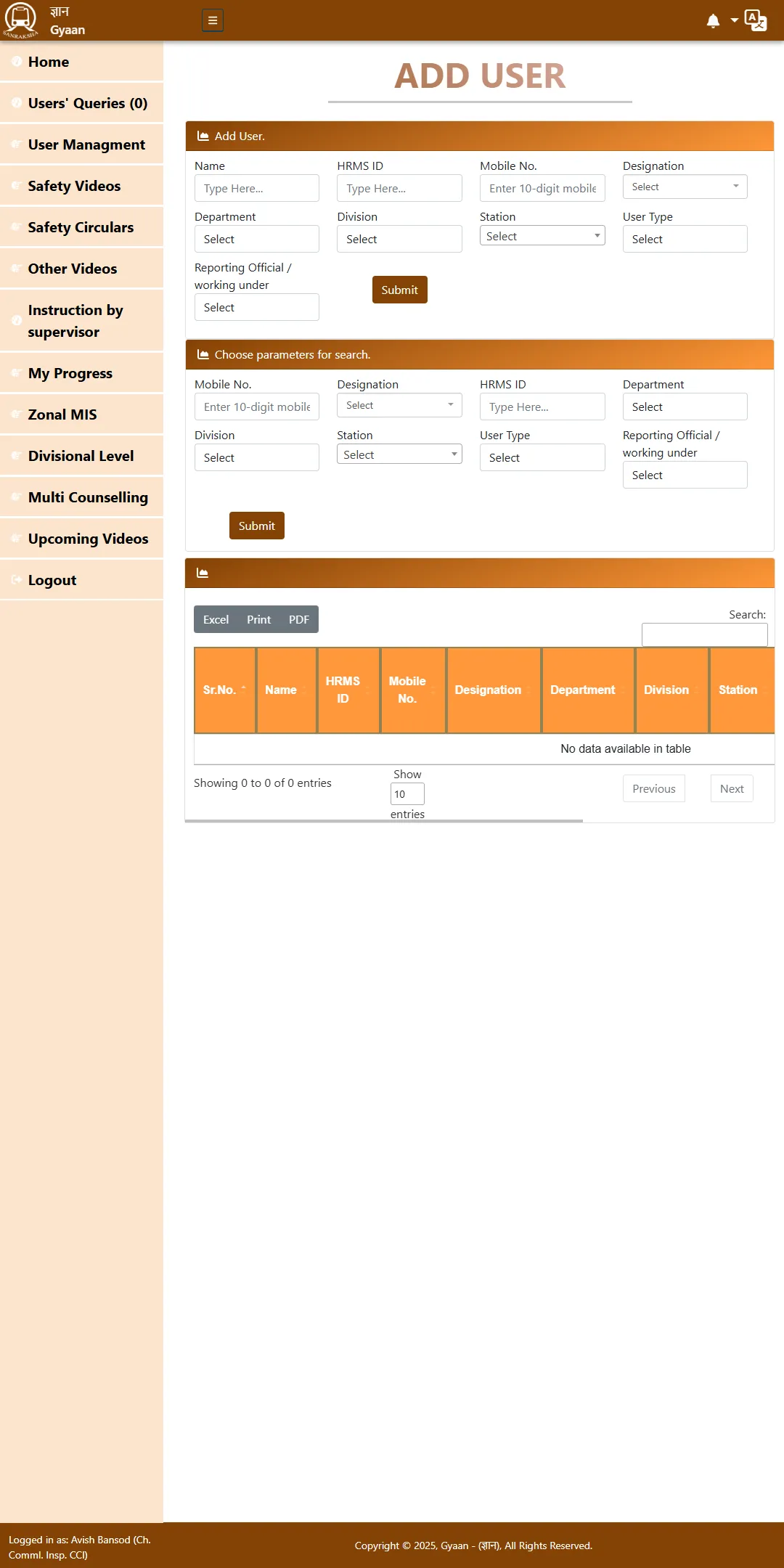Sort table by HRMS ID column
784x1568 pixels.
(348, 690)
